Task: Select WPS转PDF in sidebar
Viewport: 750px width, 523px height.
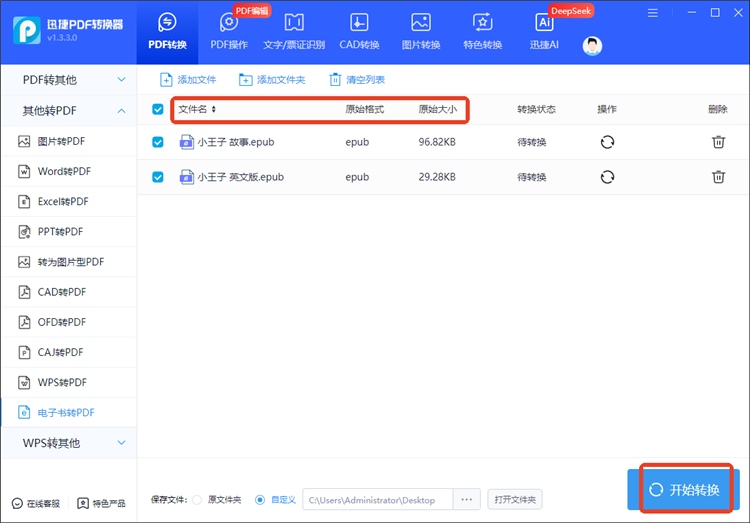Action: pos(69,382)
